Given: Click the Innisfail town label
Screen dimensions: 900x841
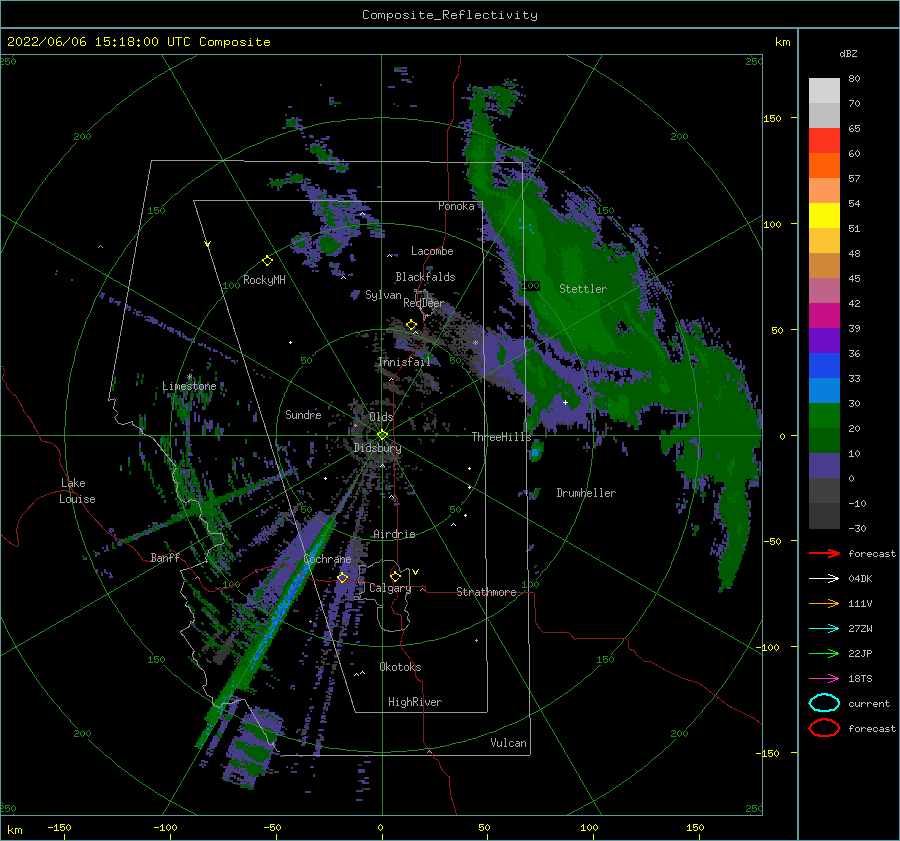Looking at the screenshot, I should (x=404, y=362).
